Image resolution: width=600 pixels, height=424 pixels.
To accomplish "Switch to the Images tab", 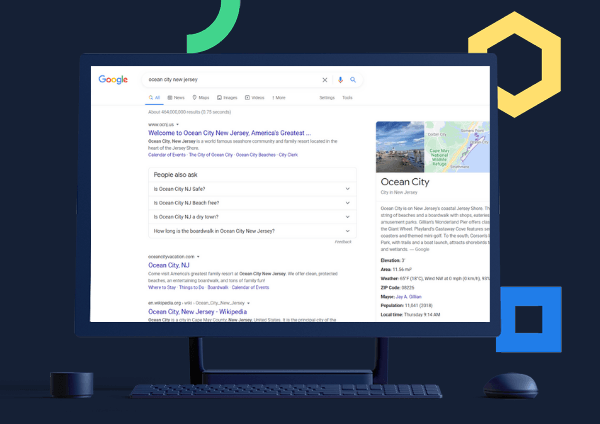I will coord(227,98).
